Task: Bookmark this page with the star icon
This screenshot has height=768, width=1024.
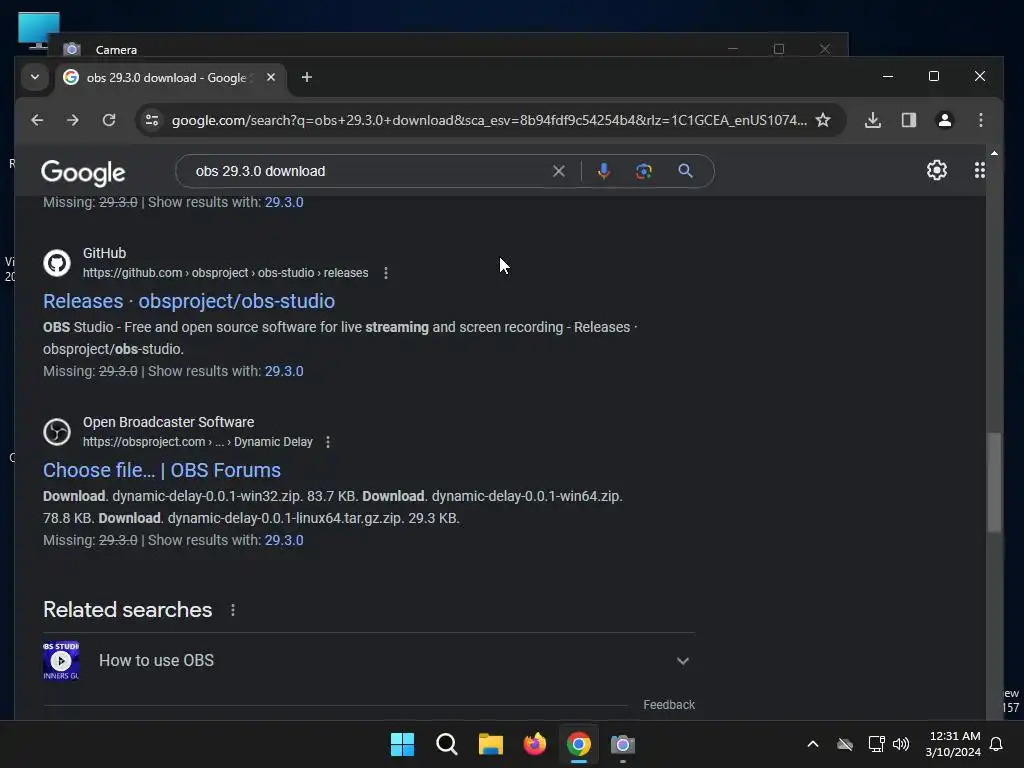Action: coord(823,120)
